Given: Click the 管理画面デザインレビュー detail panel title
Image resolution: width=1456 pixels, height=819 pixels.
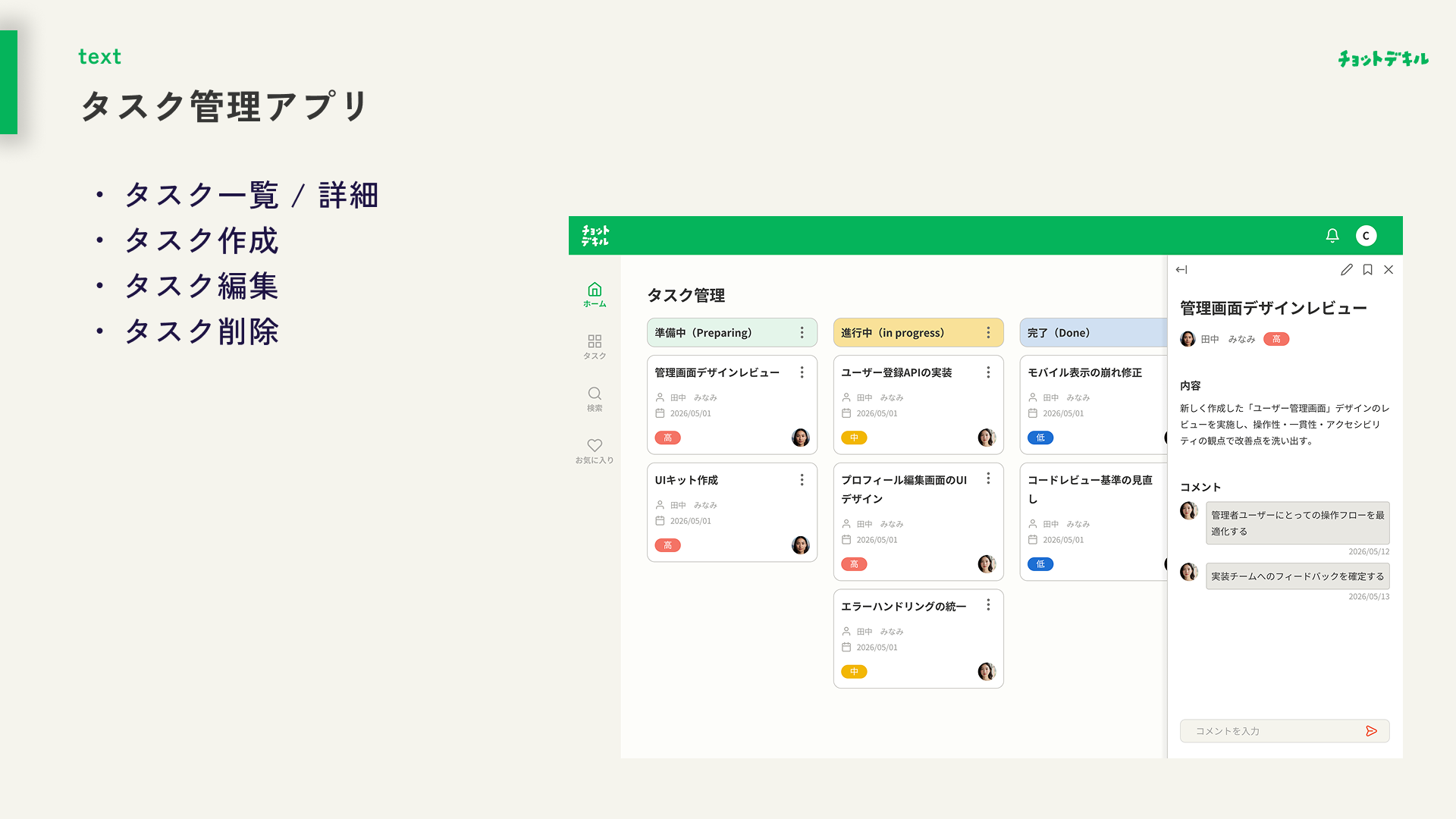Looking at the screenshot, I should pyautogui.click(x=1273, y=308).
